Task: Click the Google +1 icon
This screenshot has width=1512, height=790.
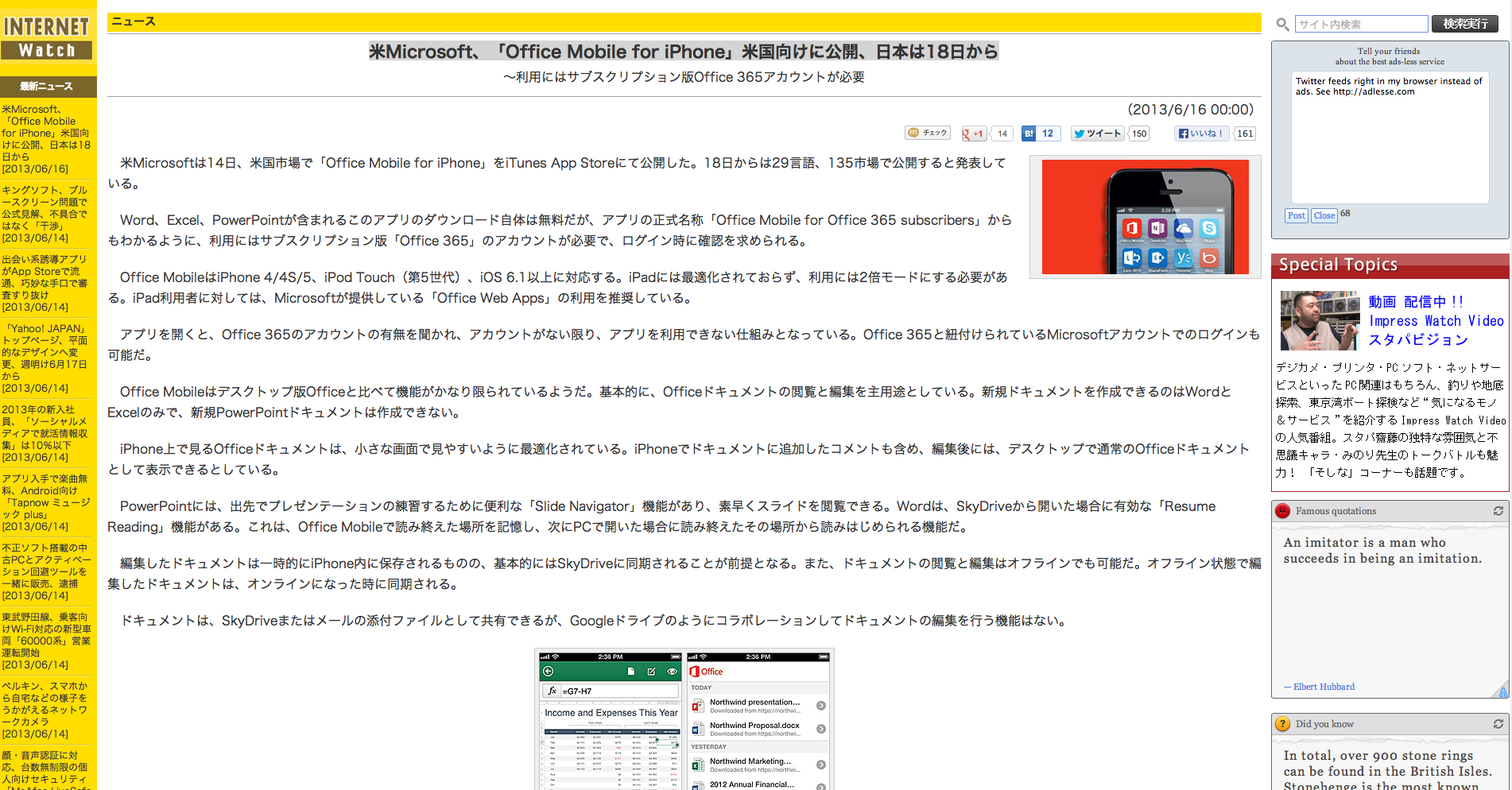Action: click(973, 133)
